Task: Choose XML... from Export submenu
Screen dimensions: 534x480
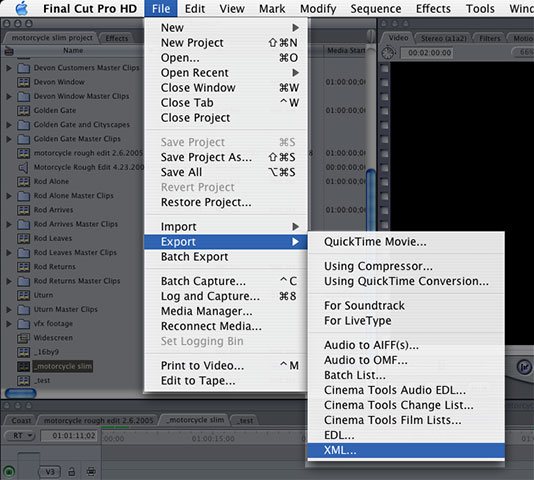Action: [x=406, y=450]
